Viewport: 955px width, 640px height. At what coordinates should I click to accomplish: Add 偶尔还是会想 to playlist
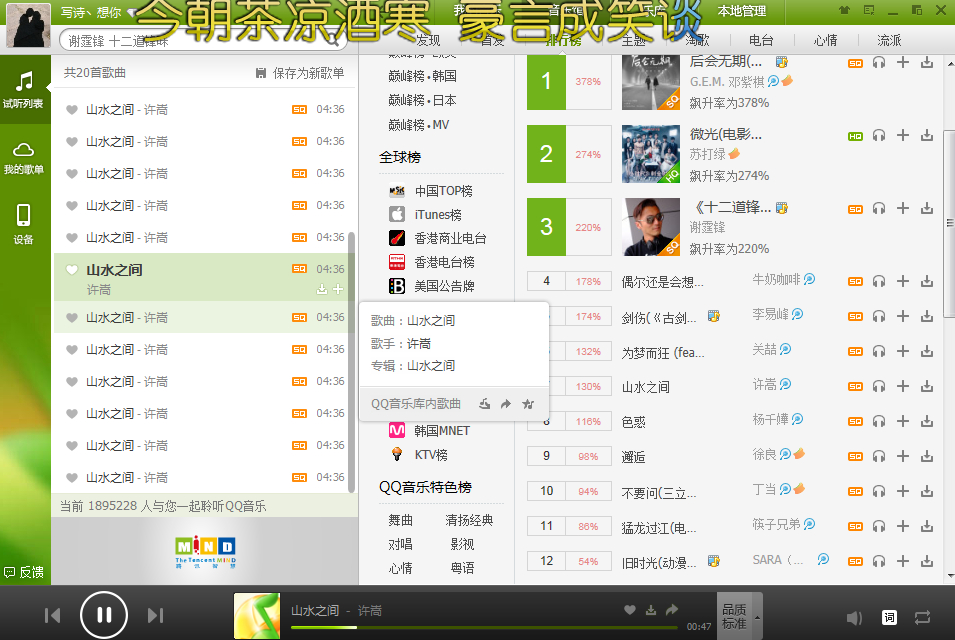pyautogui.click(x=903, y=281)
